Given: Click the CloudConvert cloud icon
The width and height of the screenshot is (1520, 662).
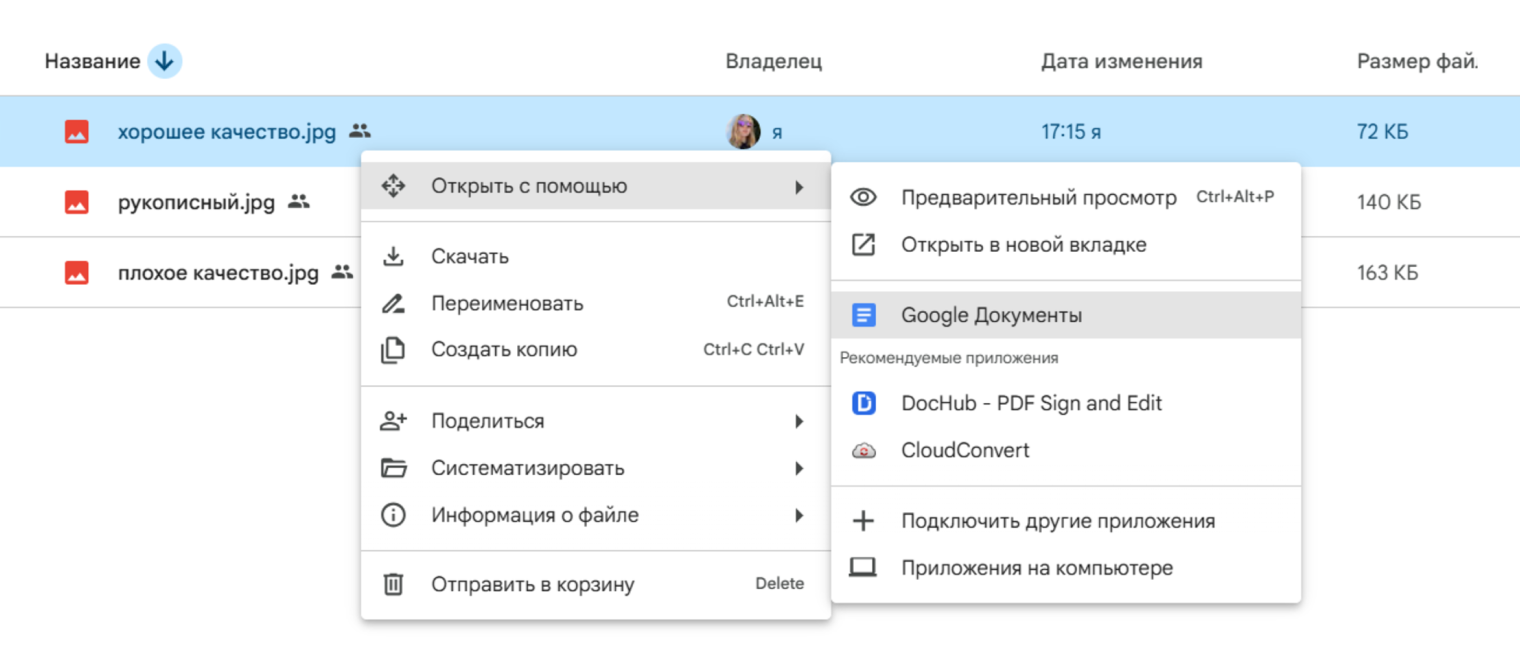Looking at the screenshot, I should [863, 451].
